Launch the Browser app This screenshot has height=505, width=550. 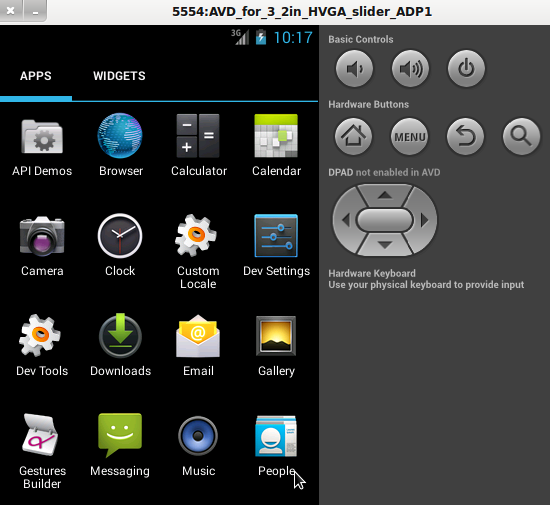[x=120, y=145]
